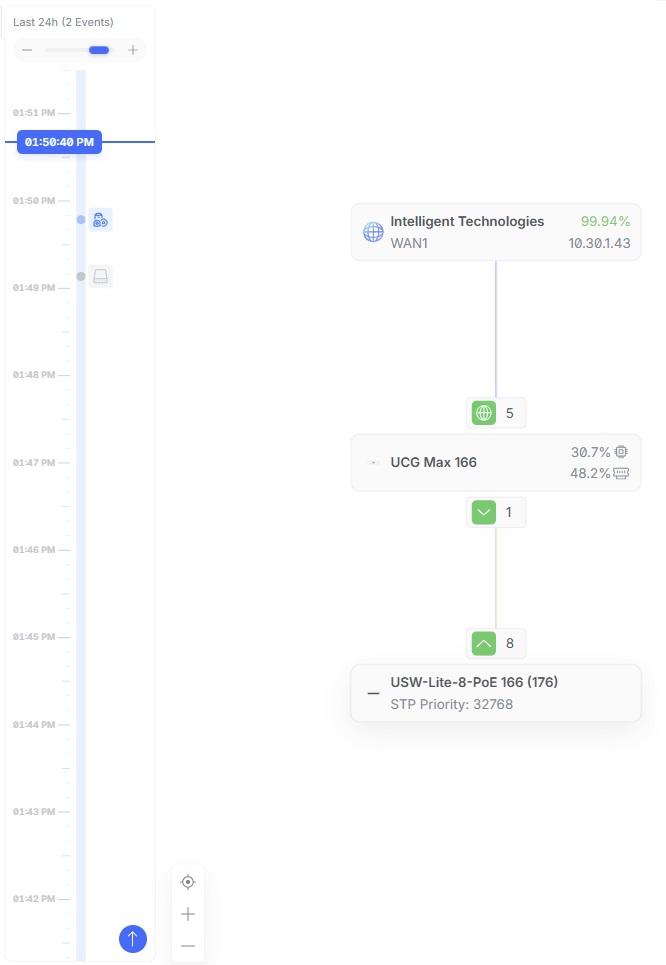The image size is (666, 965).
Task: Click the 99.94% uptime value
Action: pyautogui.click(x=605, y=222)
